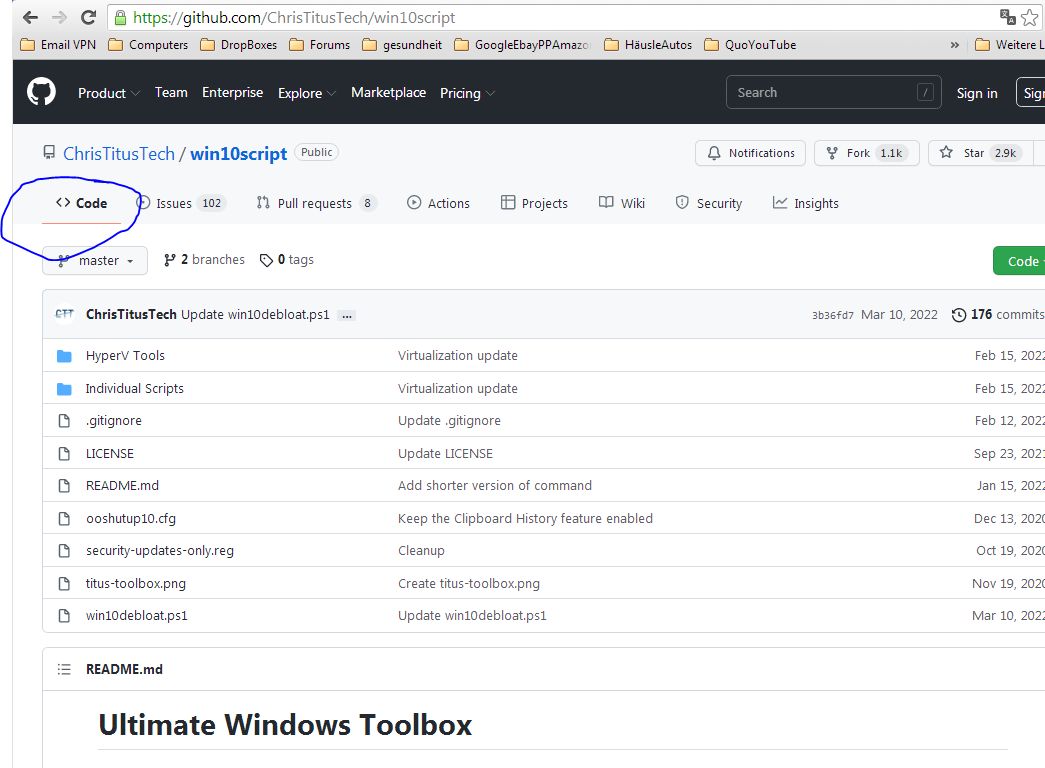
Task: Open commit hash 3b36fd7
Action: tap(832, 315)
